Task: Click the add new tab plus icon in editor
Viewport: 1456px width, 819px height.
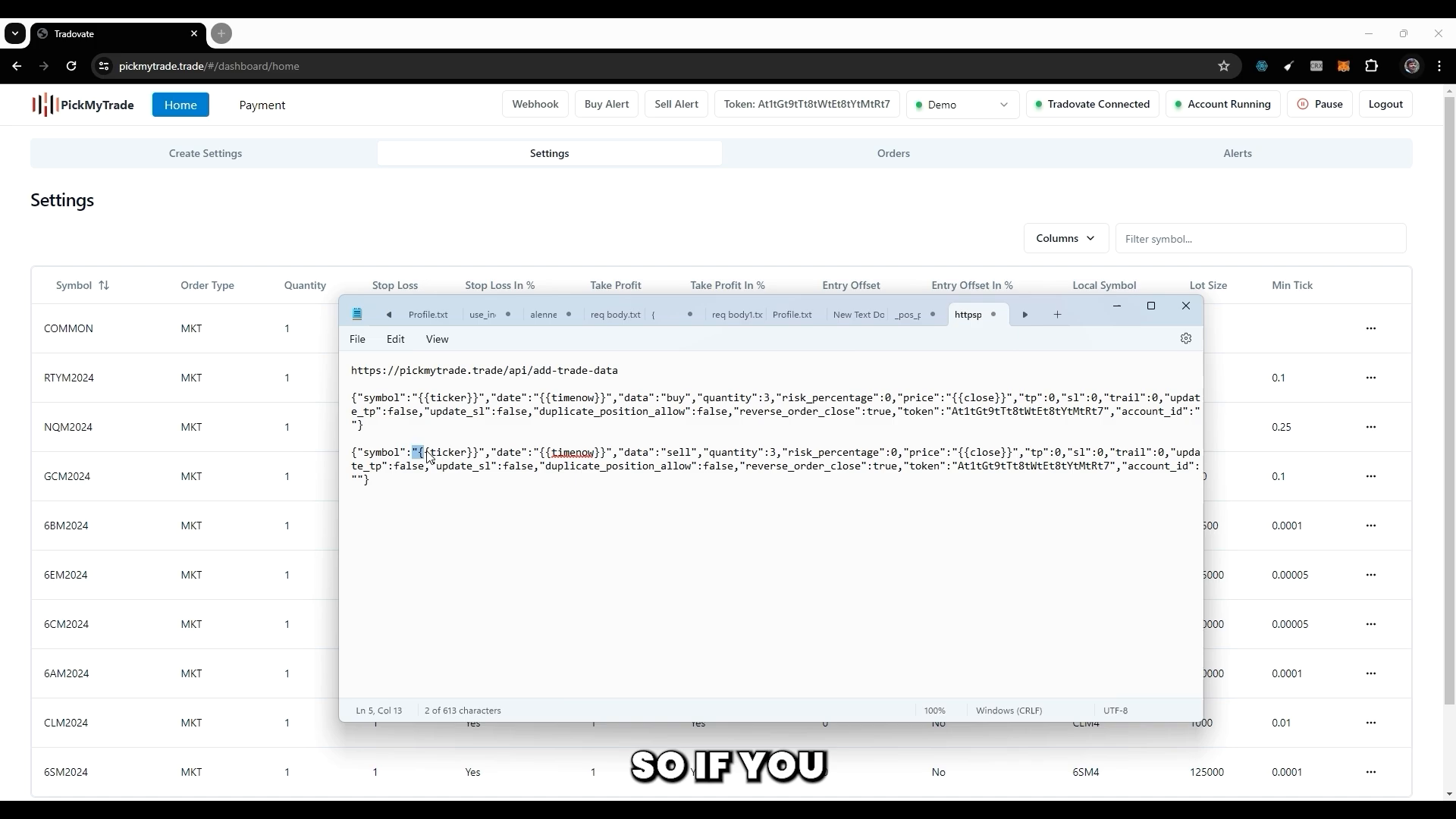Action: coord(1058,313)
